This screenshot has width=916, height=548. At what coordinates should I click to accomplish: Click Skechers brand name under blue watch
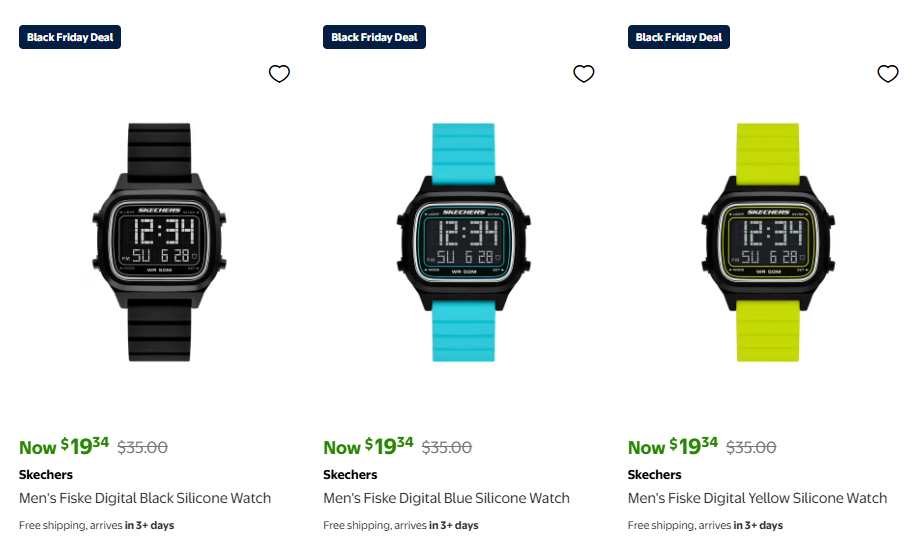[x=350, y=474]
